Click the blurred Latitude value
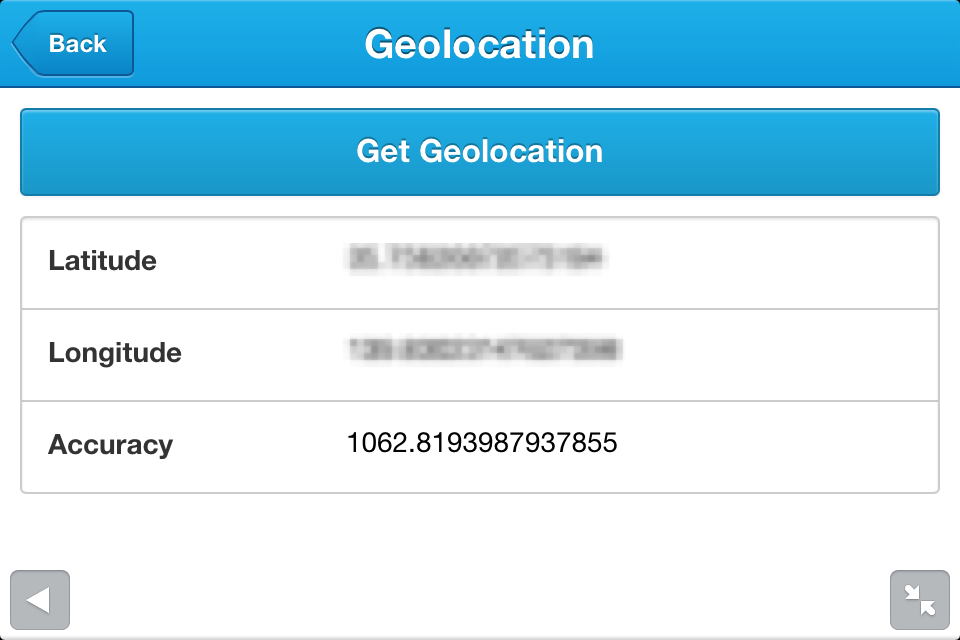960x640 pixels. (476, 260)
